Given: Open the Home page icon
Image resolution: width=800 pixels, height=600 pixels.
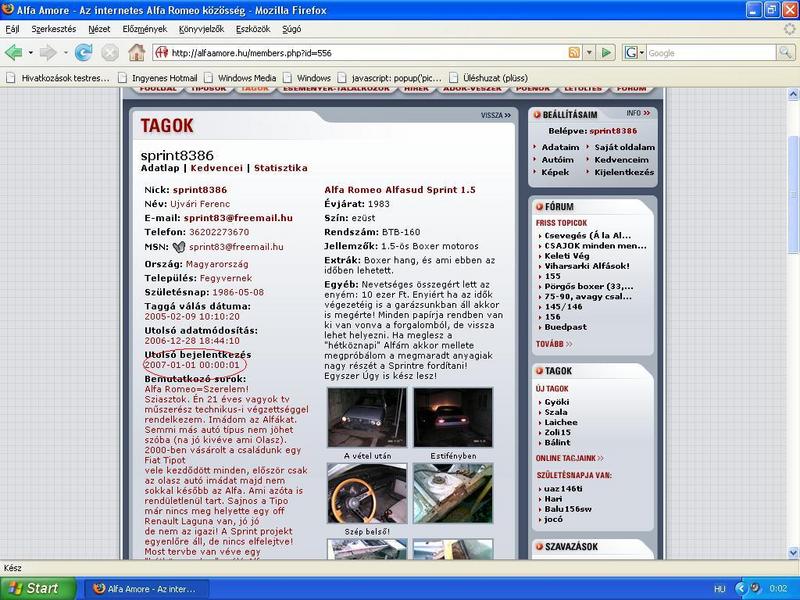Looking at the screenshot, I should (136, 53).
